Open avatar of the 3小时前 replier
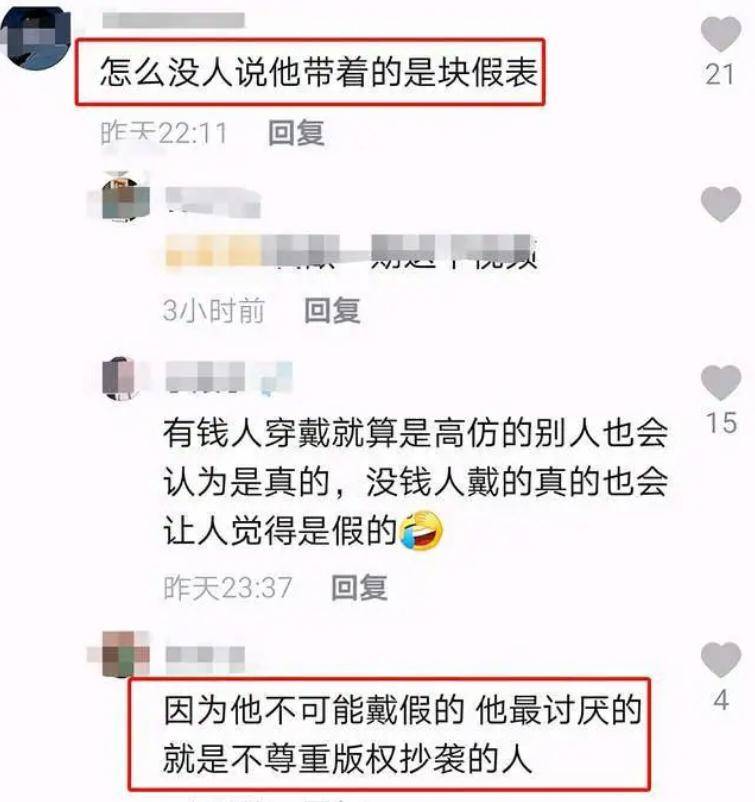The width and height of the screenshot is (755, 802). [x=121, y=198]
